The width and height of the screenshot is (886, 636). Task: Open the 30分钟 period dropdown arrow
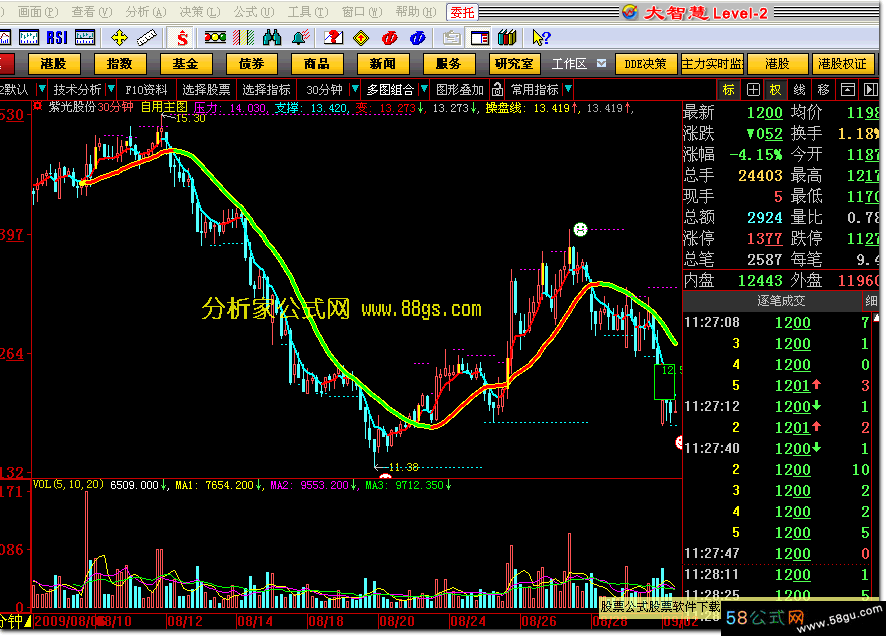pyautogui.click(x=355, y=89)
